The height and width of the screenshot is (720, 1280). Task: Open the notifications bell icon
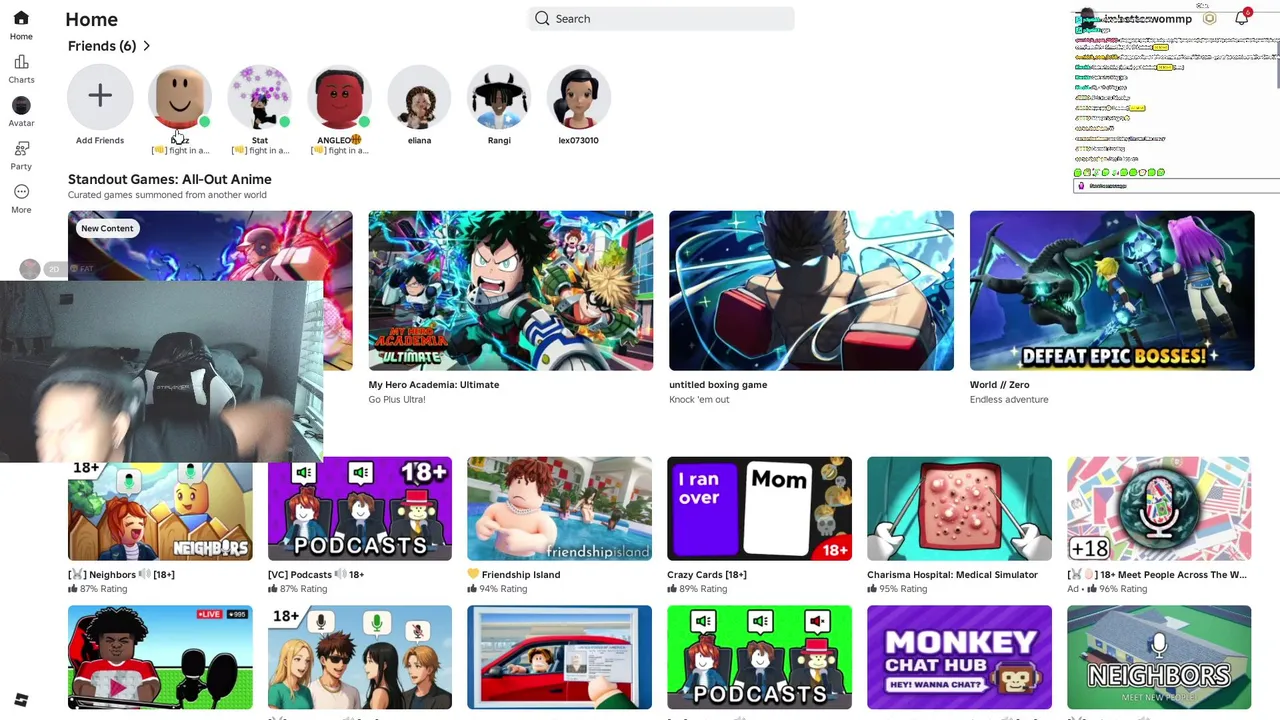pyautogui.click(x=1242, y=18)
